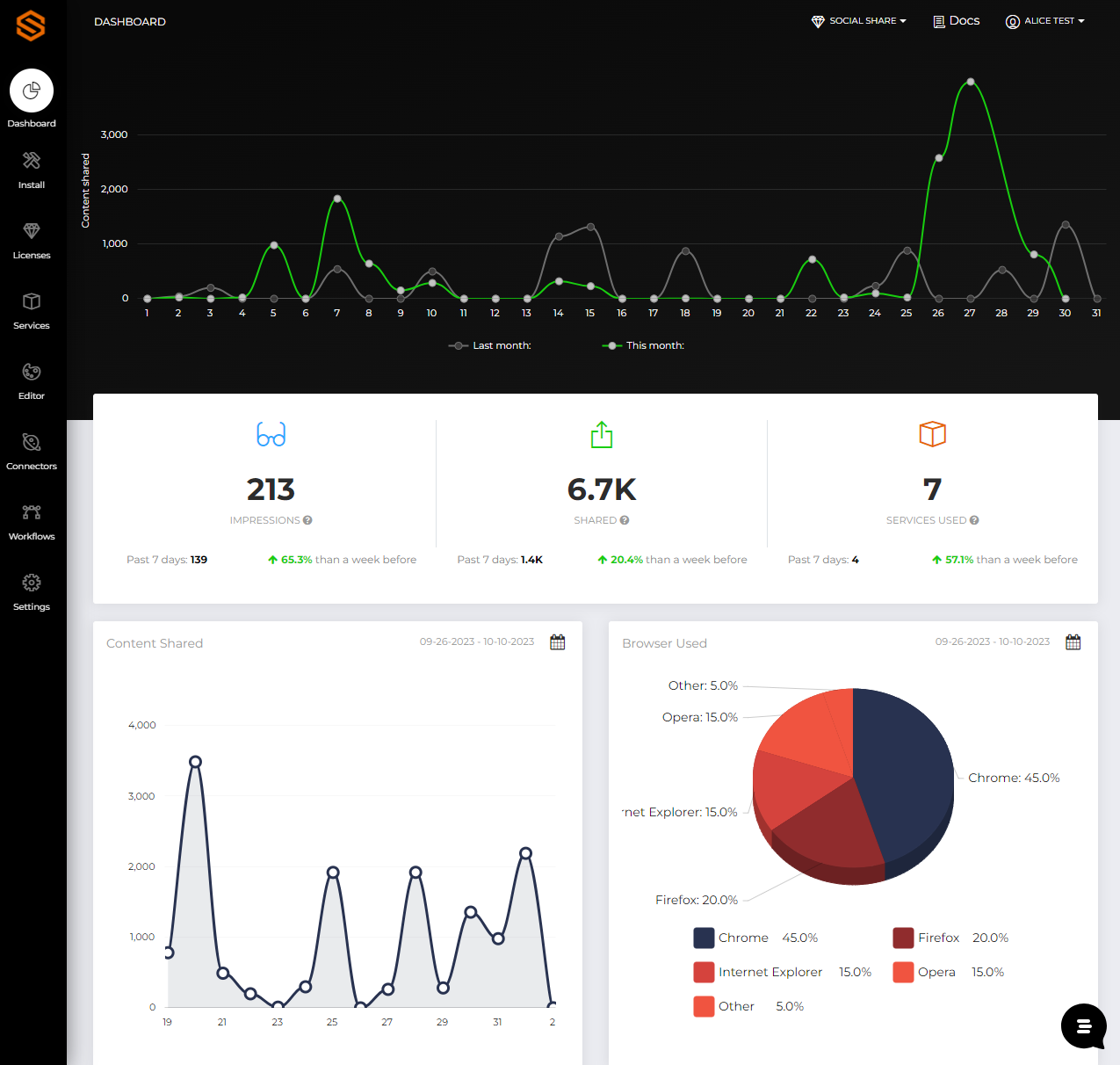Open the Install tools icon

click(x=32, y=161)
